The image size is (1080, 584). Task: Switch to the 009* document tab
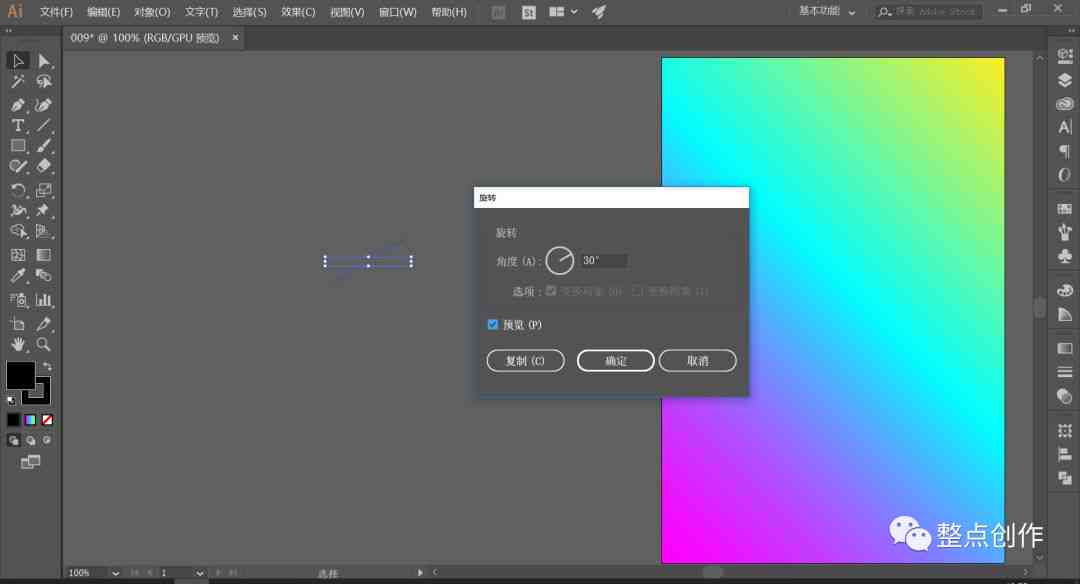click(x=145, y=38)
